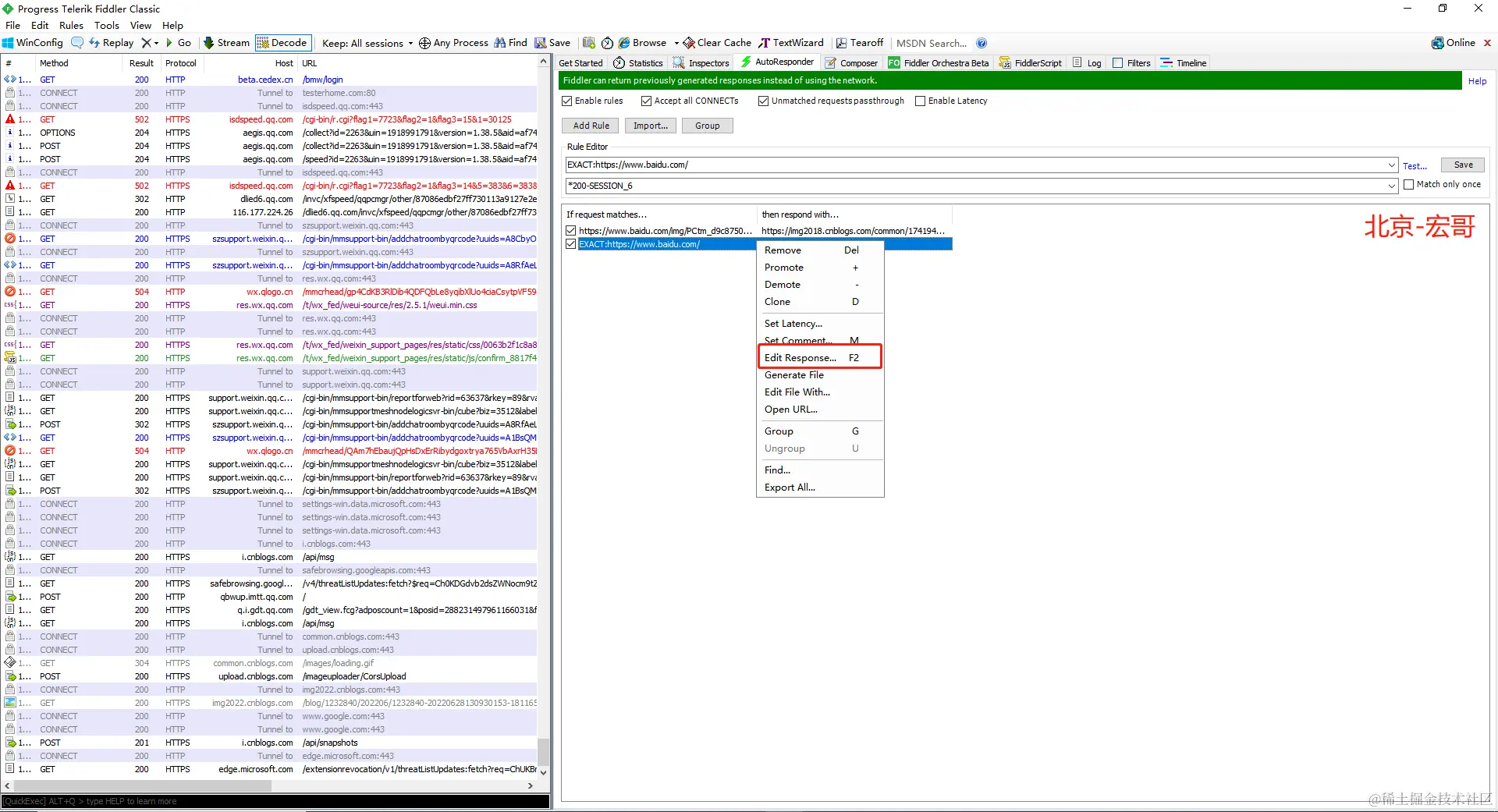Check the Match only once box
Viewport: 1498px width, 812px height.
click(1409, 185)
